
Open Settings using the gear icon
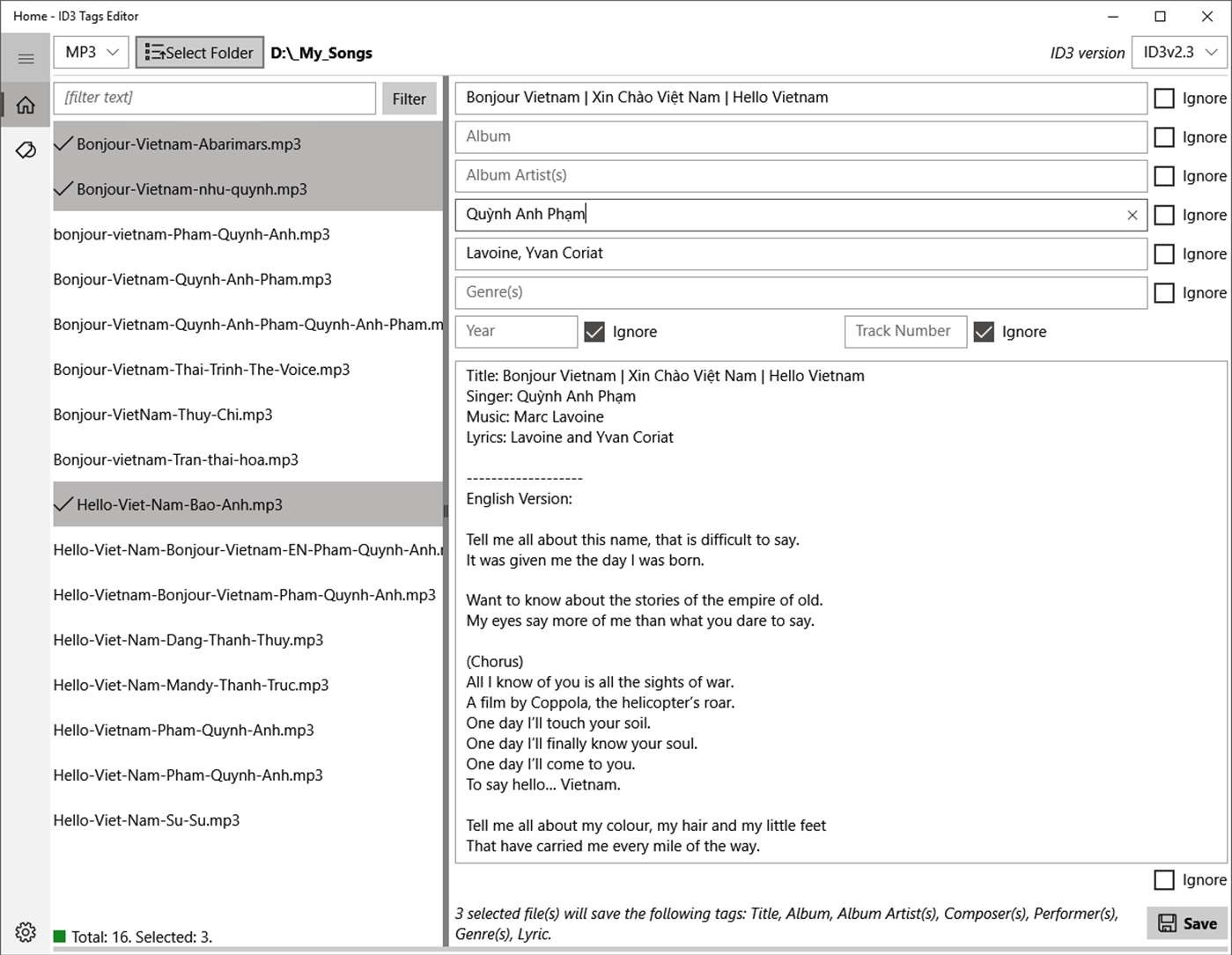click(x=26, y=931)
